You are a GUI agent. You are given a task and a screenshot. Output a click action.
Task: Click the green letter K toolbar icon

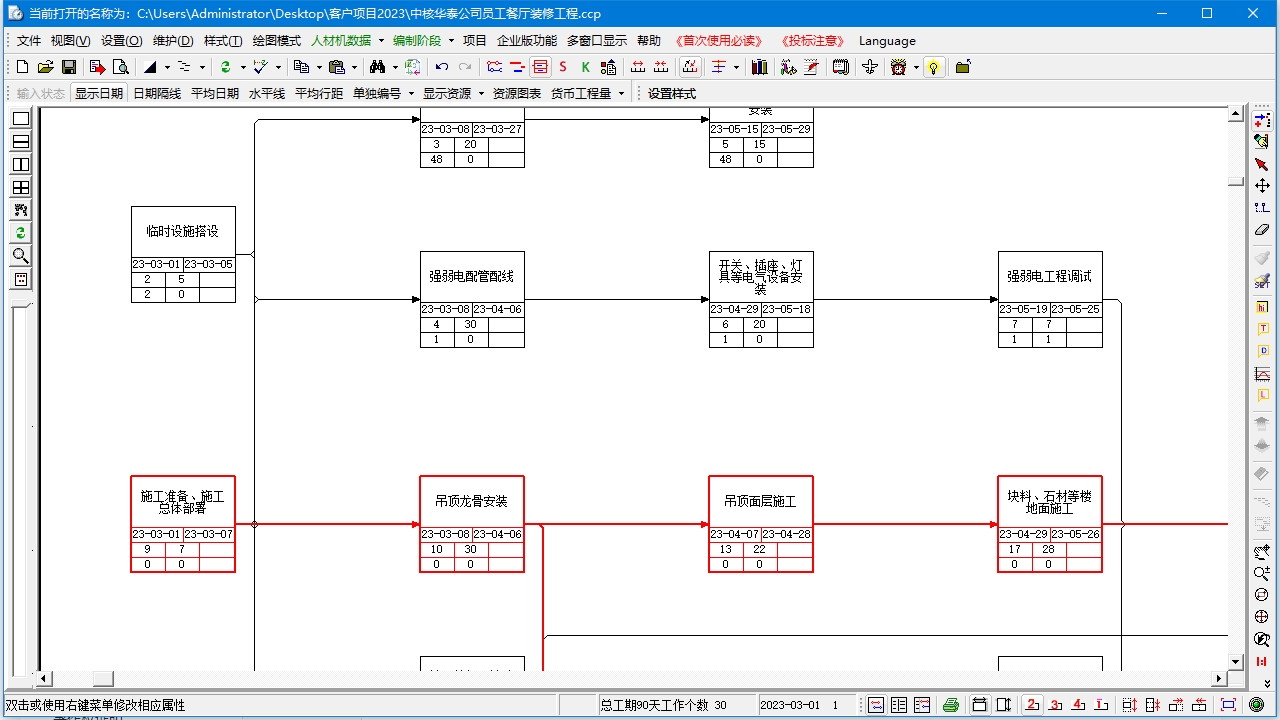[586, 67]
